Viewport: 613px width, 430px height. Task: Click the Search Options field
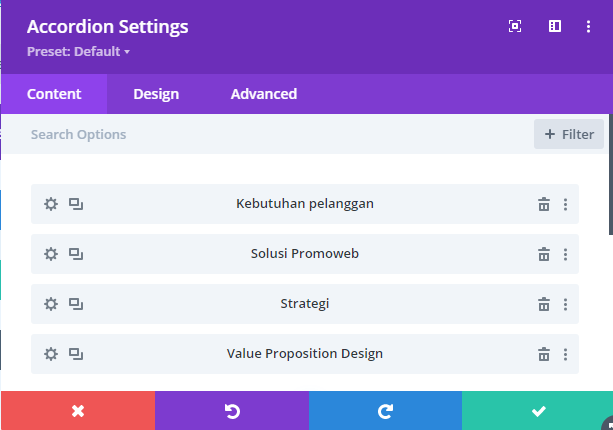pos(266,134)
